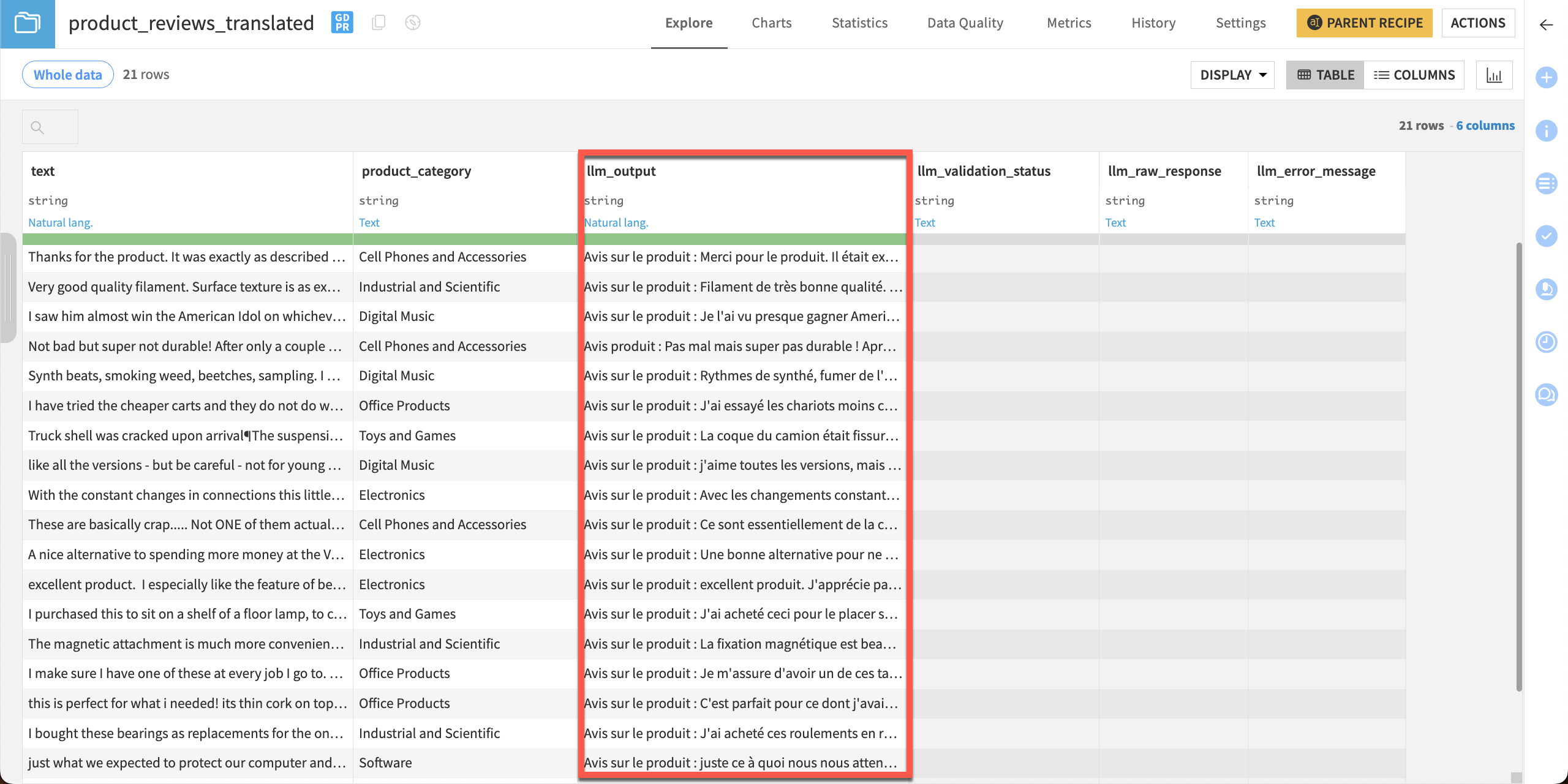Viewport: 1568px width, 784px height.
Task: Open the list icon in the right sidebar
Action: pyautogui.click(x=1546, y=183)
